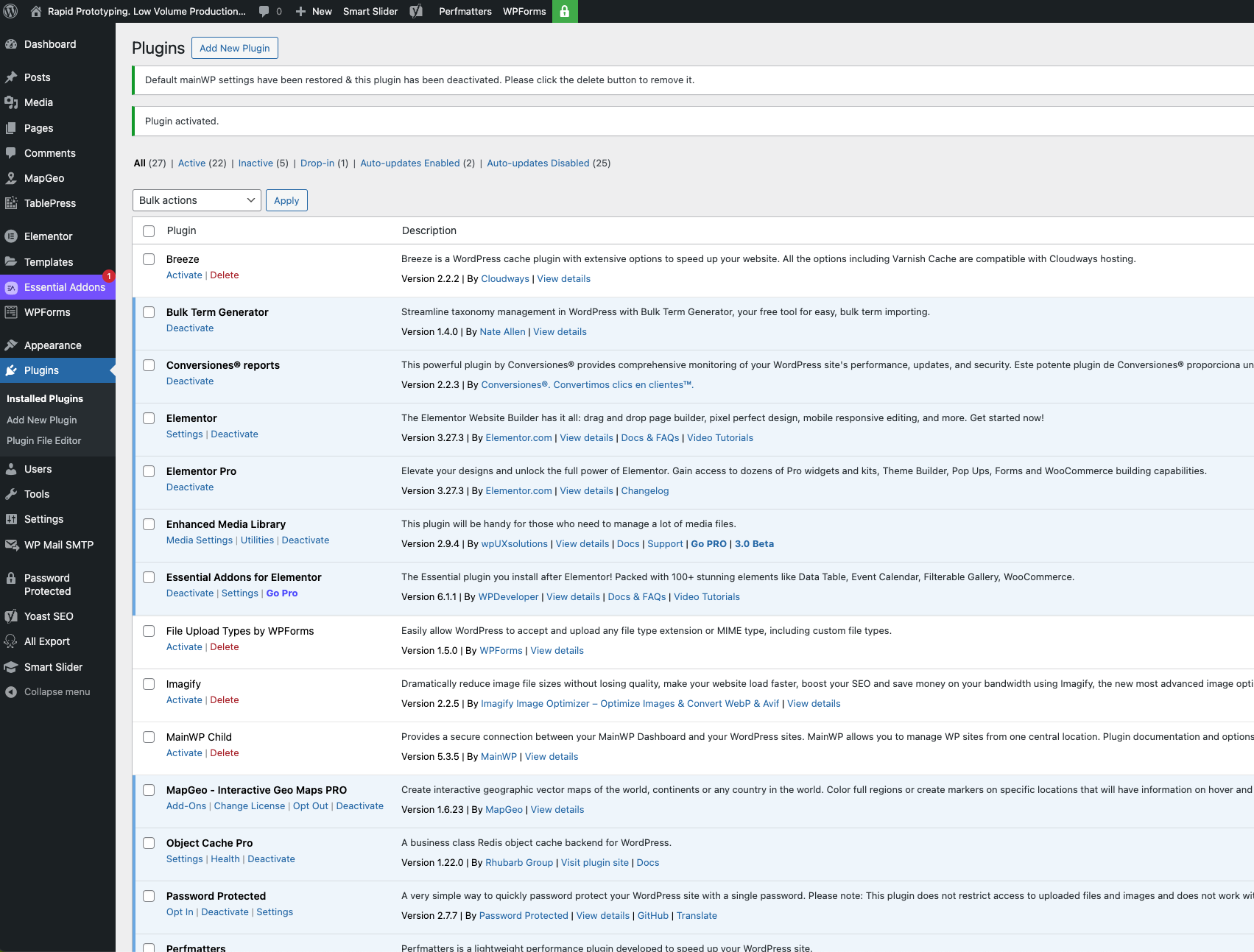View details for Bulk Term Generator

click(x=560, y=332)
